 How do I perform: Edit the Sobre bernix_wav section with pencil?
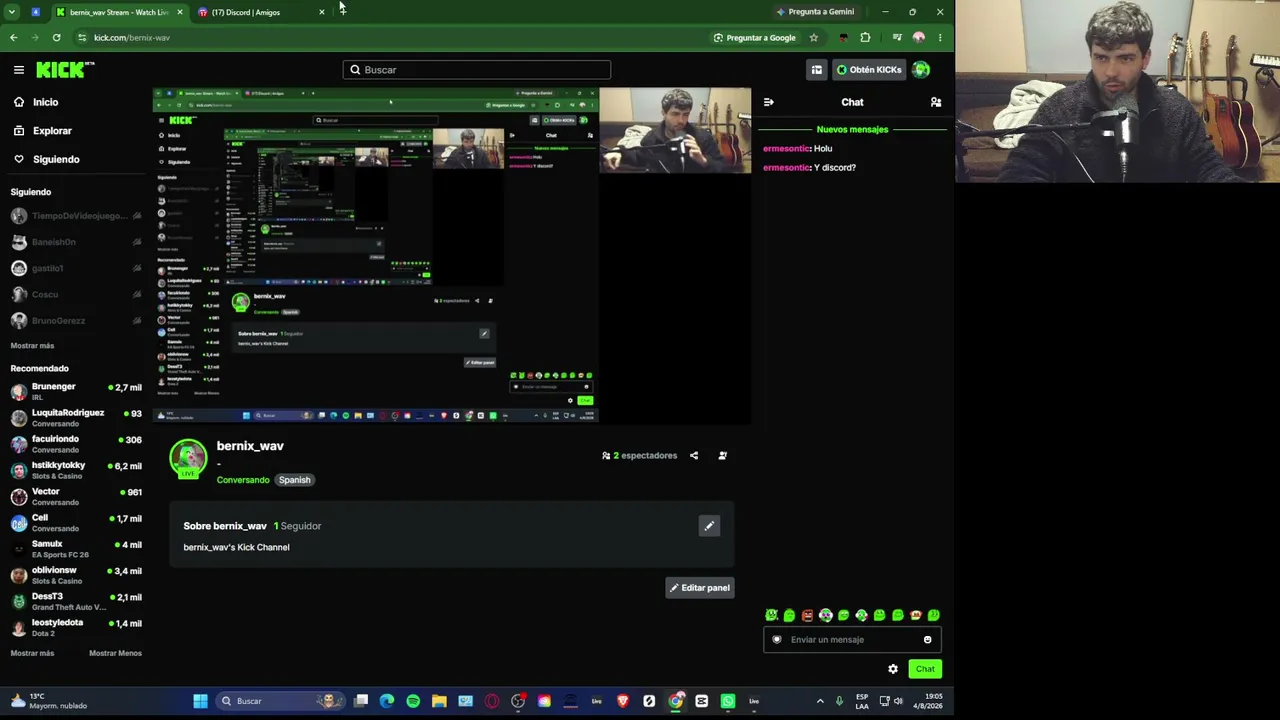coord(709,526)
